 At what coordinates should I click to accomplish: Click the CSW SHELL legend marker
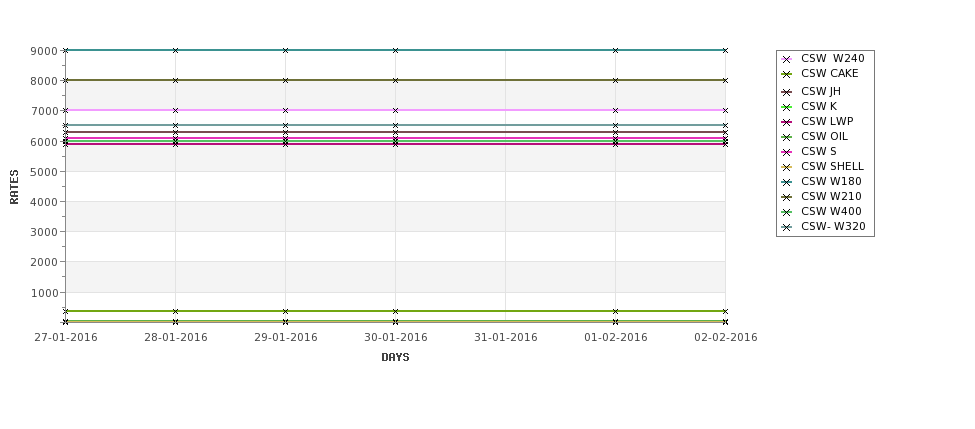point(787,167)
